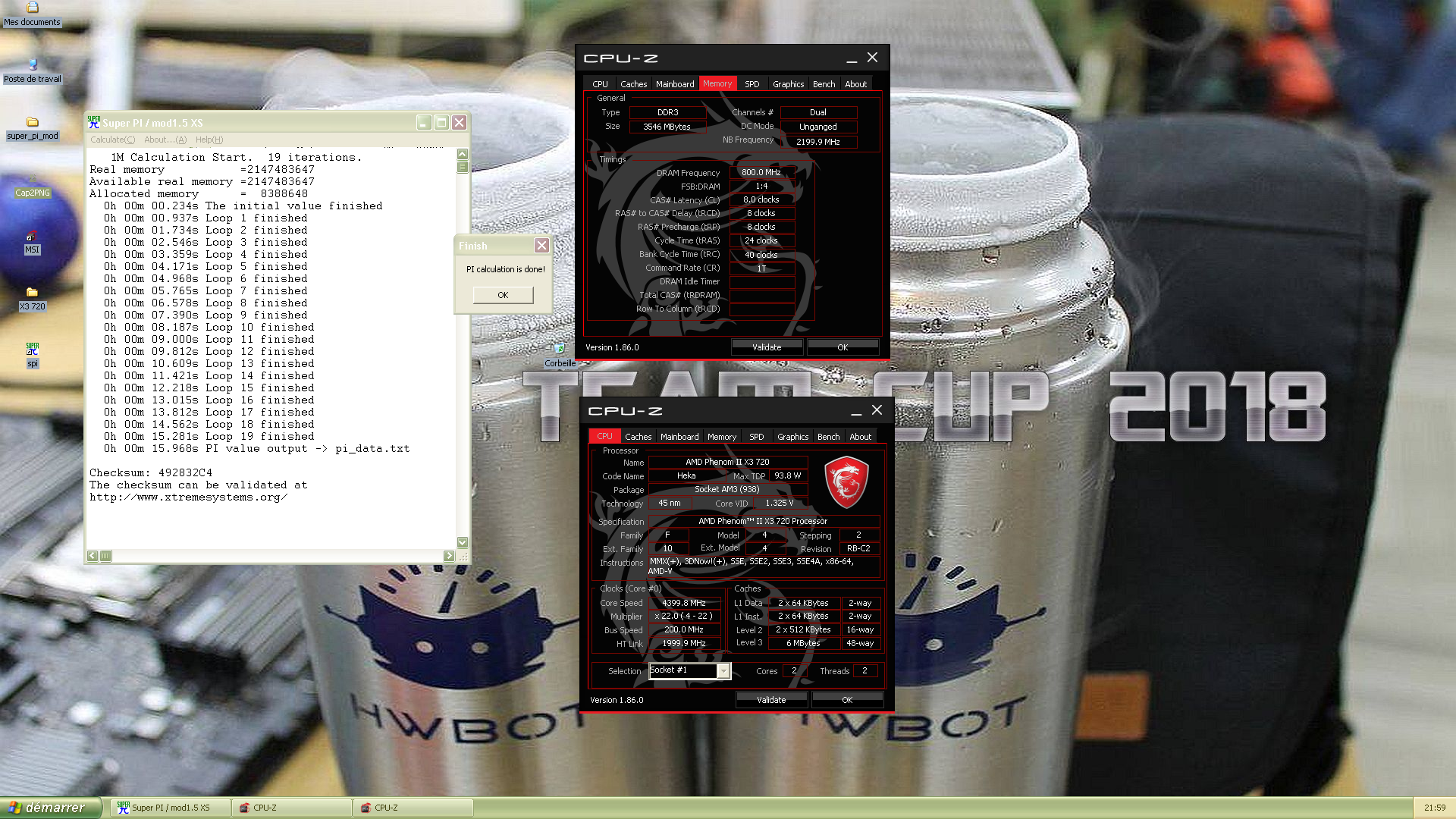Switch to Caches tab in lower CPU-Z
This screenshot has width=1456, height=819.
pyautogui.click(x=638, y=437)
